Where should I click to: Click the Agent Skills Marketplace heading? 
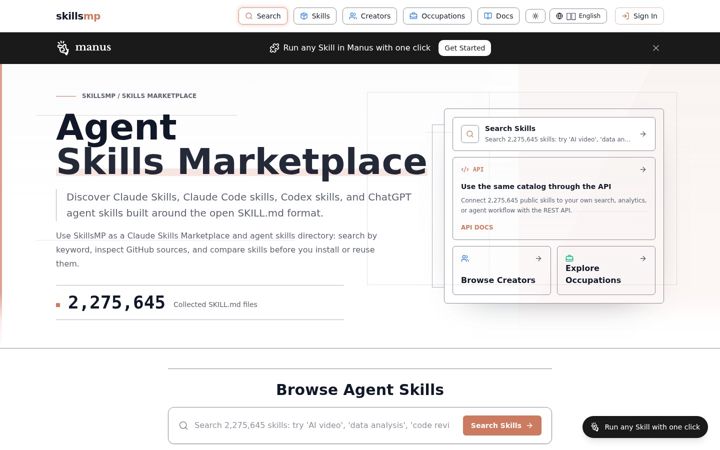241,144
